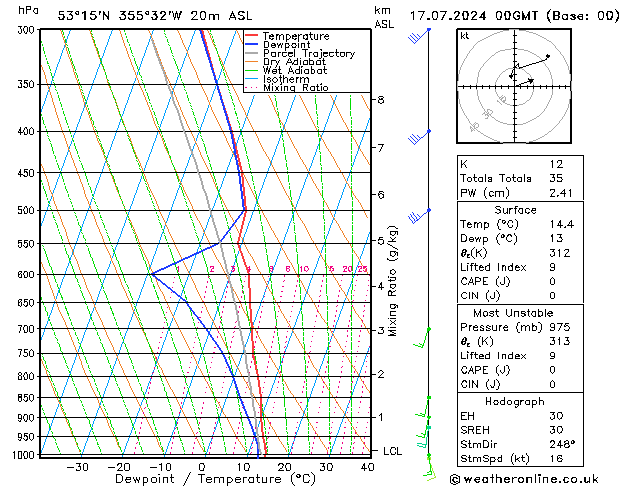Click the 'hPa' pressure unit label
Image resolution: width=629 pixels, height=486 pixels.
coord(28,10)
